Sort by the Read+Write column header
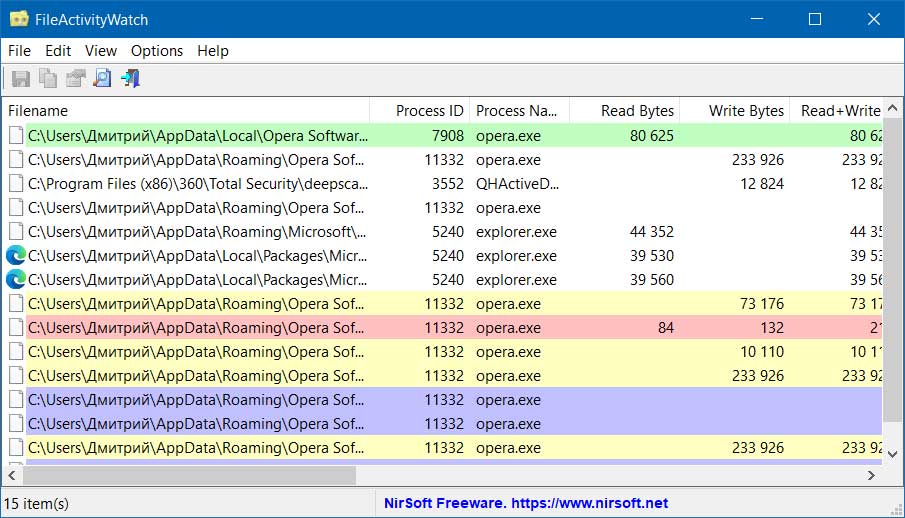905x518 pixels. pos(836,110)
